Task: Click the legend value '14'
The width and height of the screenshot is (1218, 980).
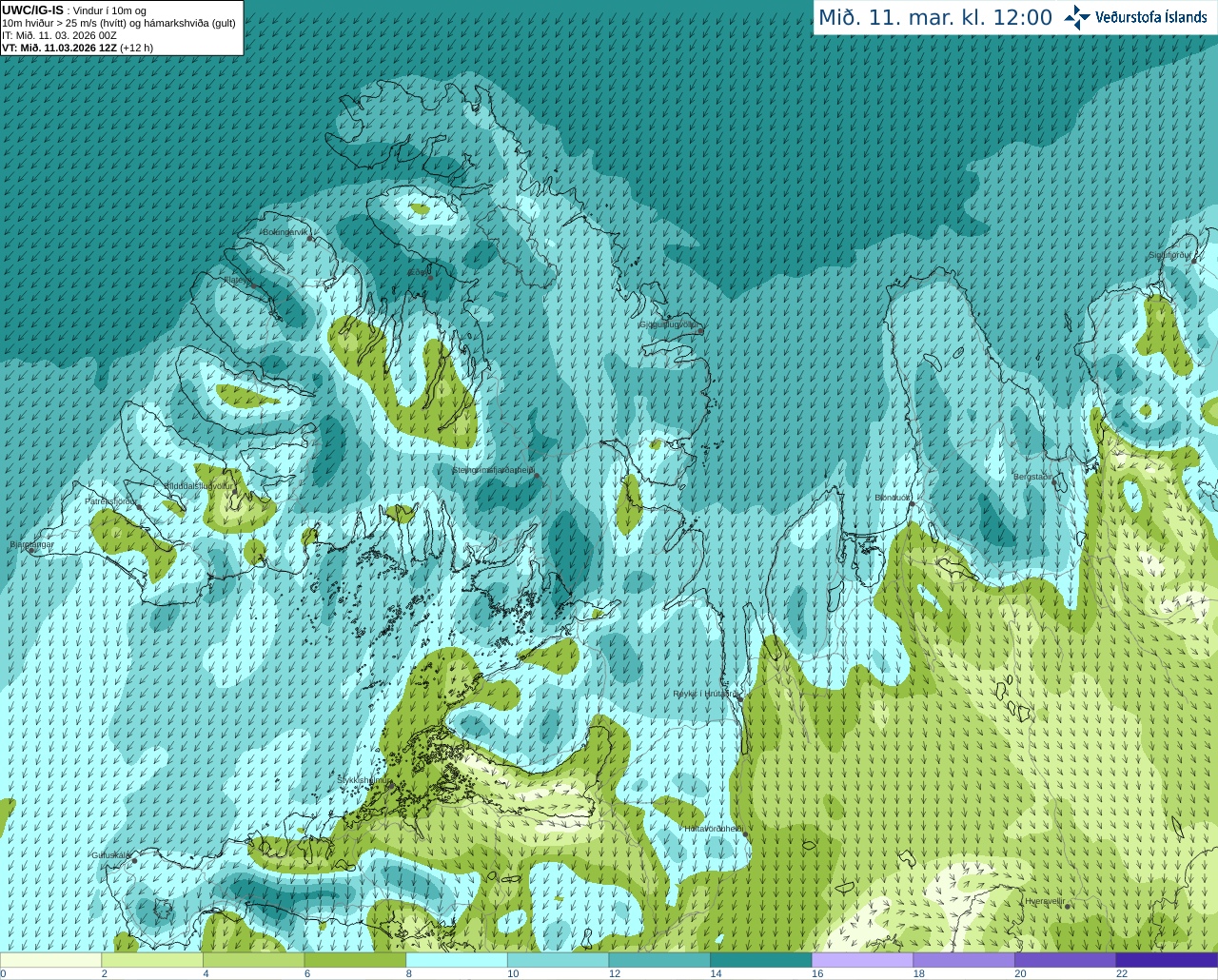Action: 716,973
